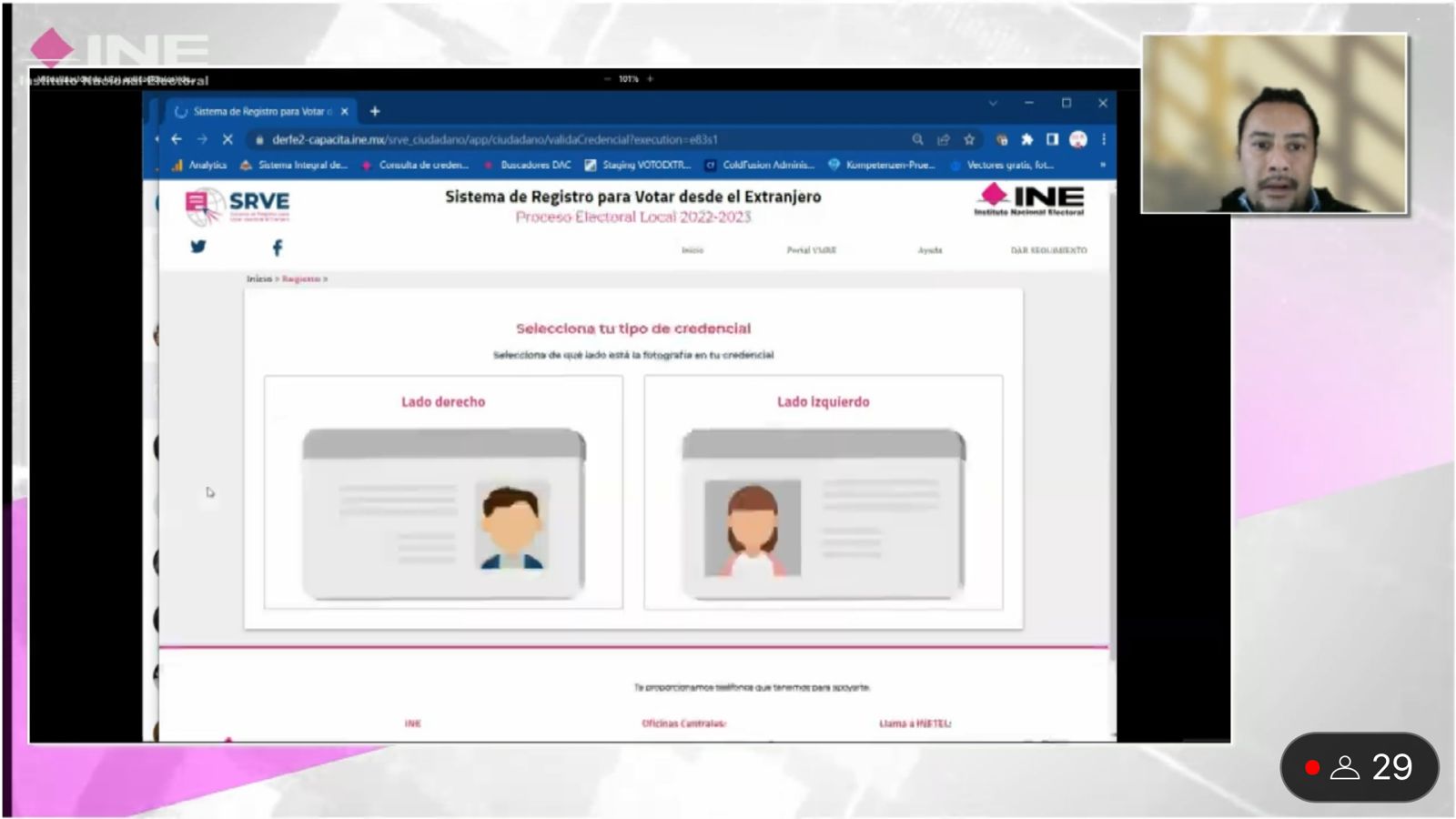Screen dimensions: 1456x819
Task: Open the Chrome three-dot menu
Action: pyautogui.click(x=1104, y=139)
